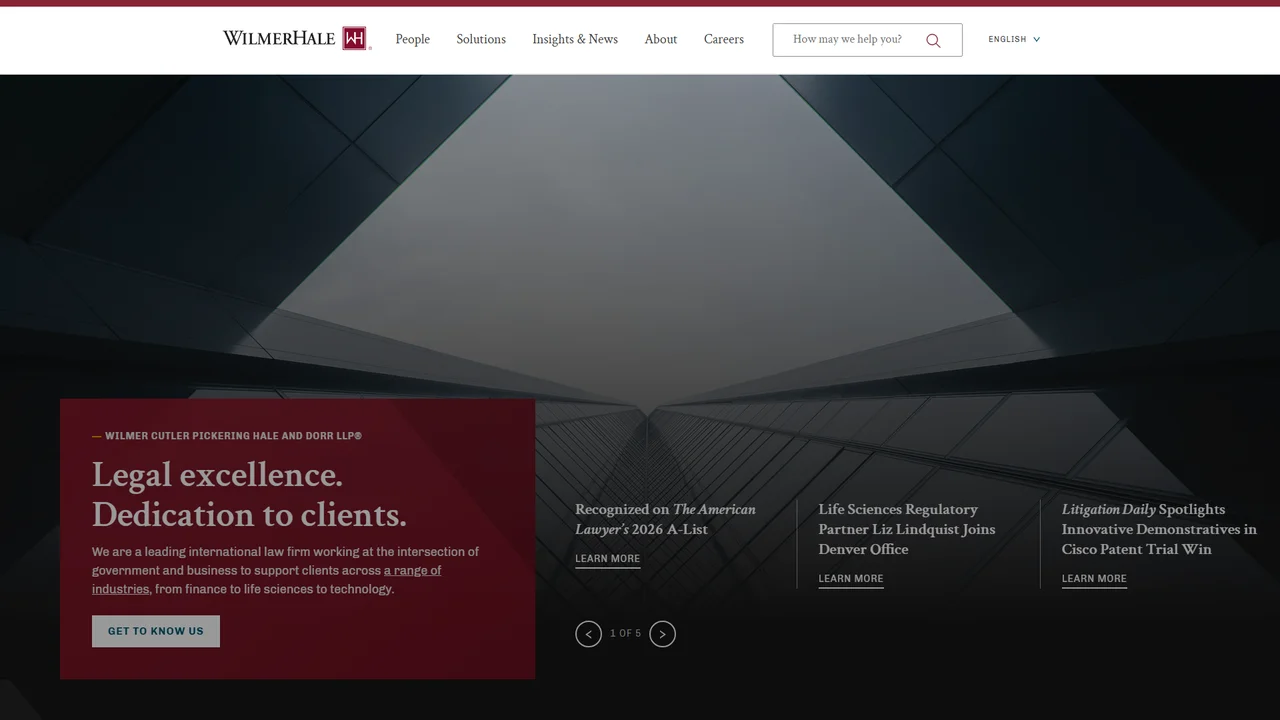Click the 'Legal excellence. Dedication to clients.' heading

tap(249, 494)
